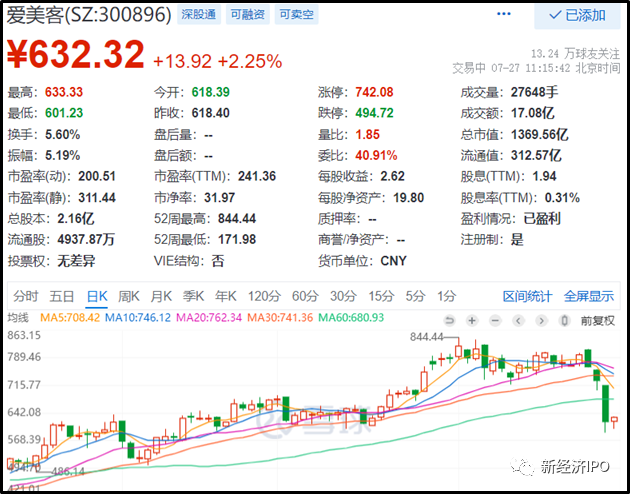Click the 市盈率(TTM) value 241.36

(x=257, y=176)
